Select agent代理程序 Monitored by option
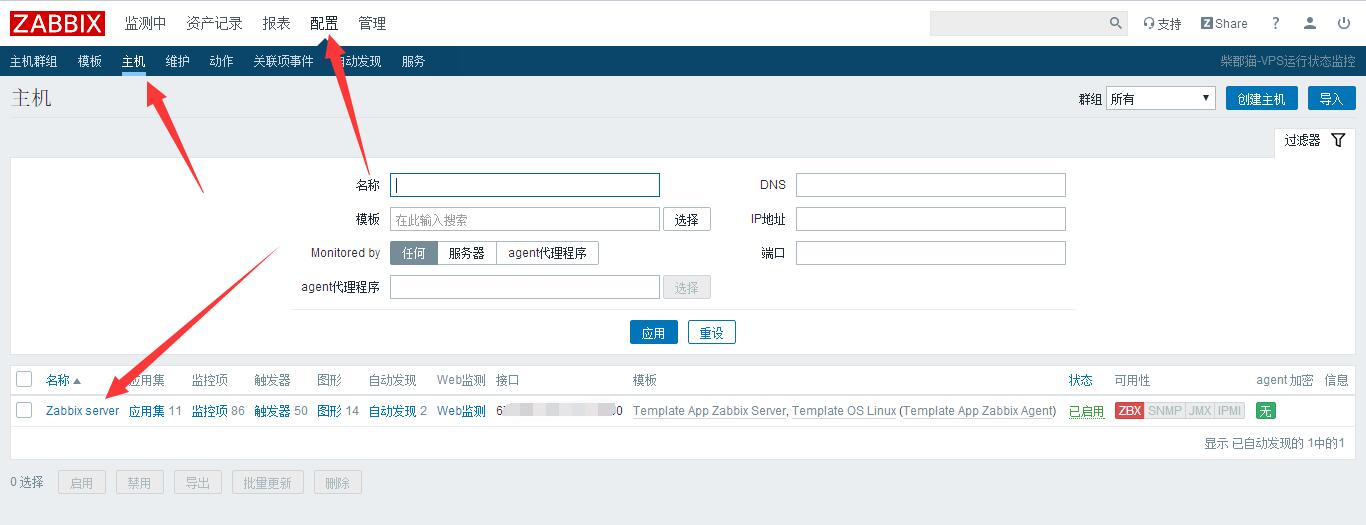1366x525 pixels. pyautogui.click(x=547, y=253)
